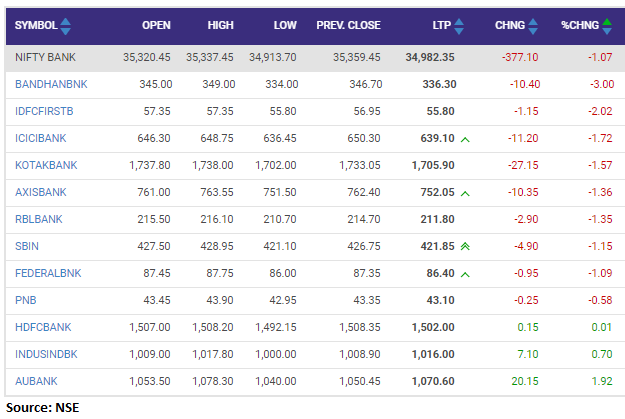Open the HDFCBANK stock page
The image size is (625, 419).
pyautogui.click(x=44, y=326)
